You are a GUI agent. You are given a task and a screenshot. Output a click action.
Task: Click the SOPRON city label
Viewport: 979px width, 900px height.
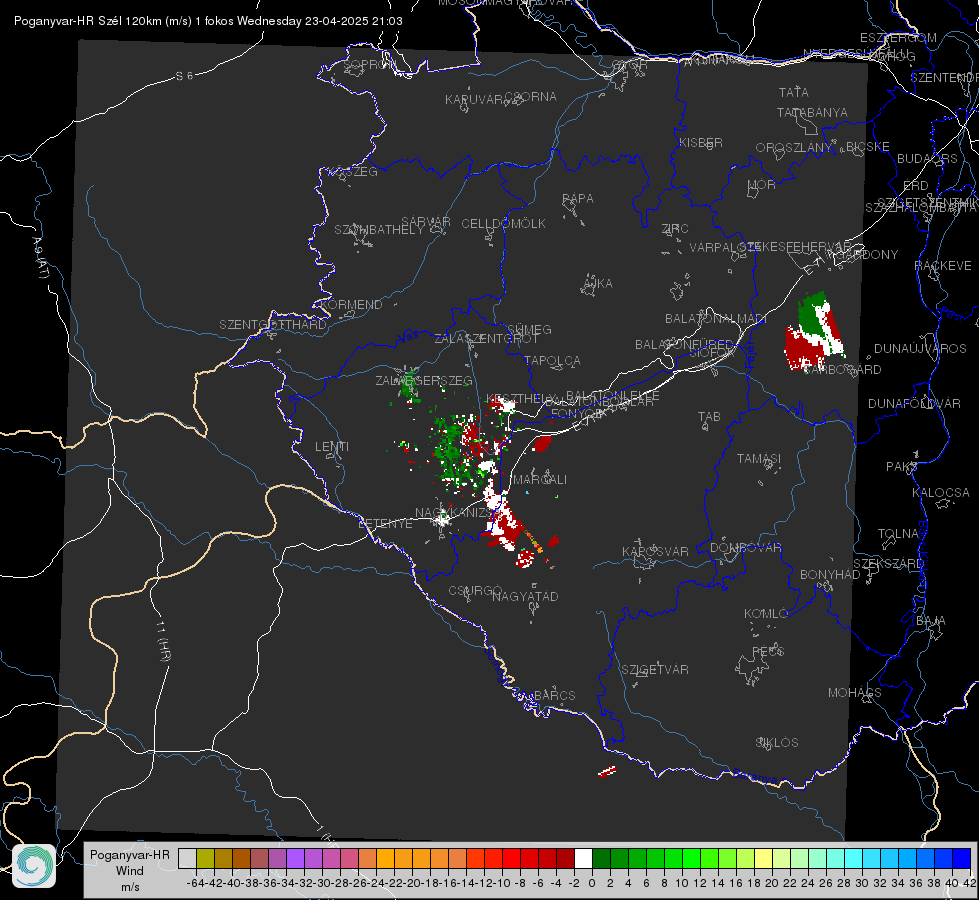368,64
